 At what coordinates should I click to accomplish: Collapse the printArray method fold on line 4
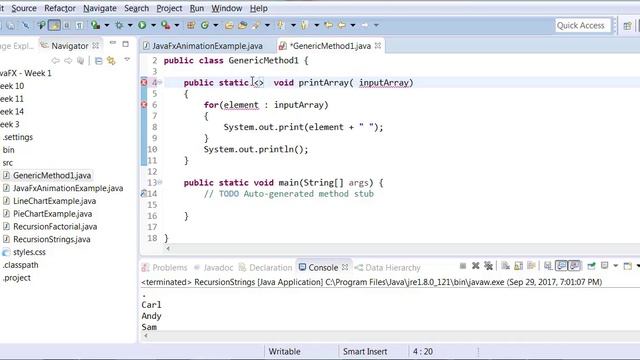160,82
